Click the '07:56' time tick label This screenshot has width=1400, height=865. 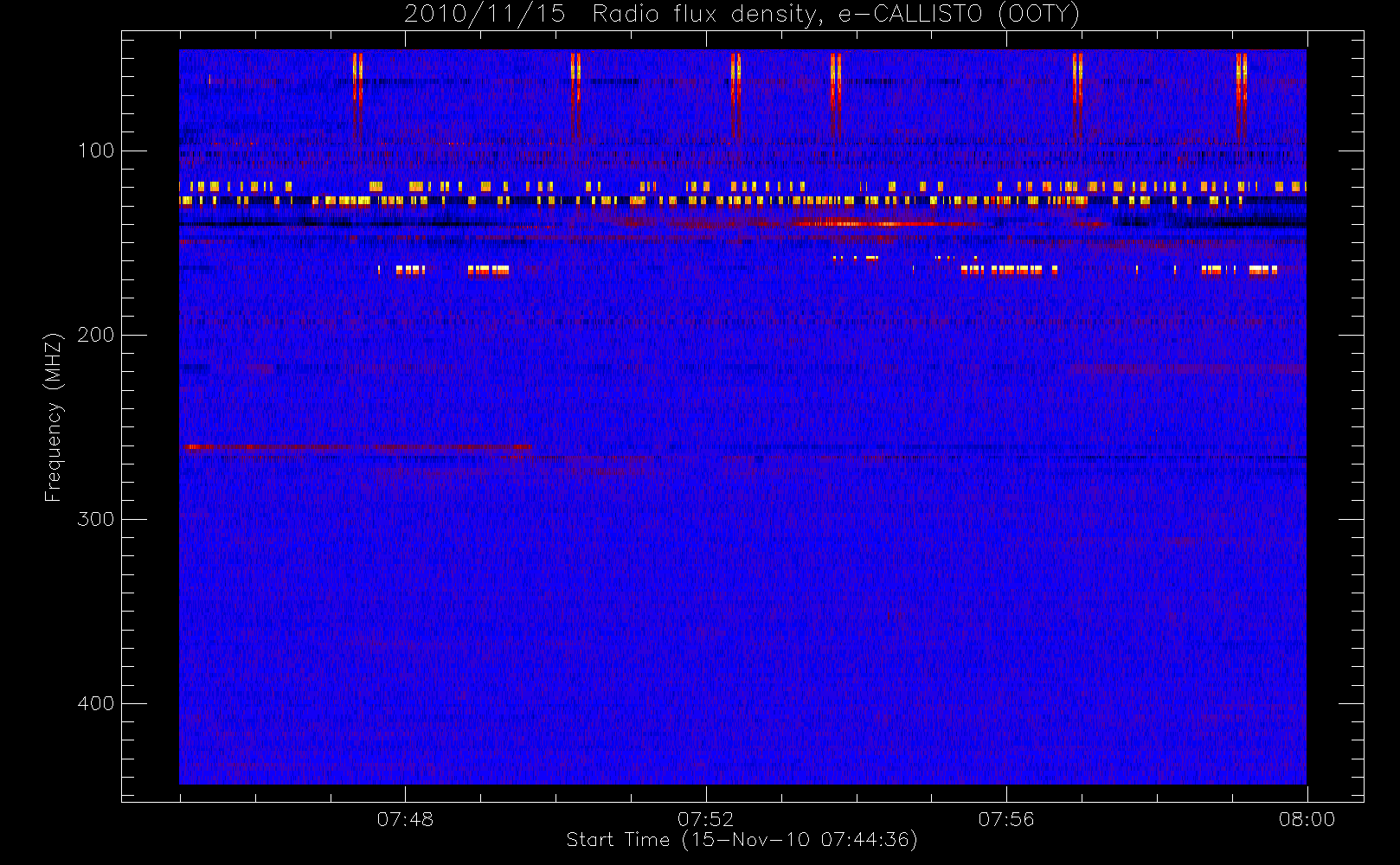[1006, 819]
